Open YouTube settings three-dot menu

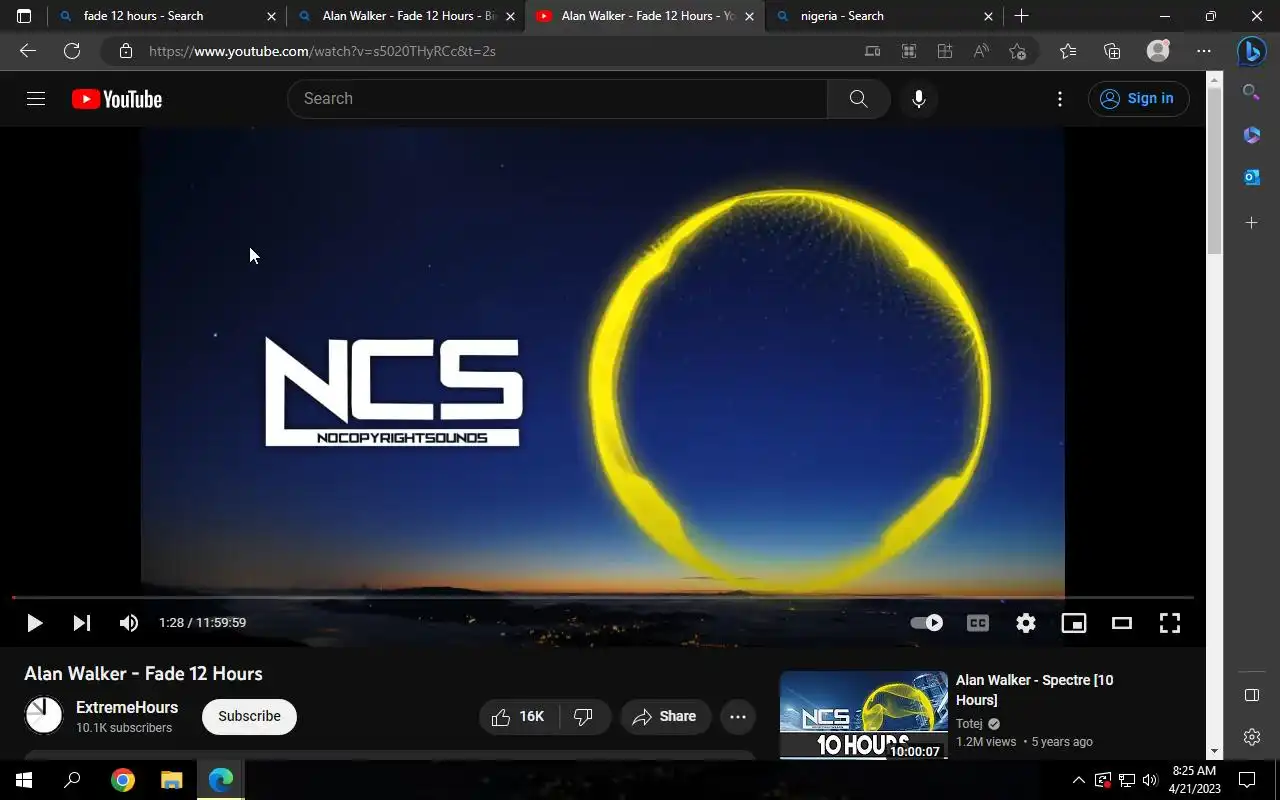click(x=1060, y=98)
